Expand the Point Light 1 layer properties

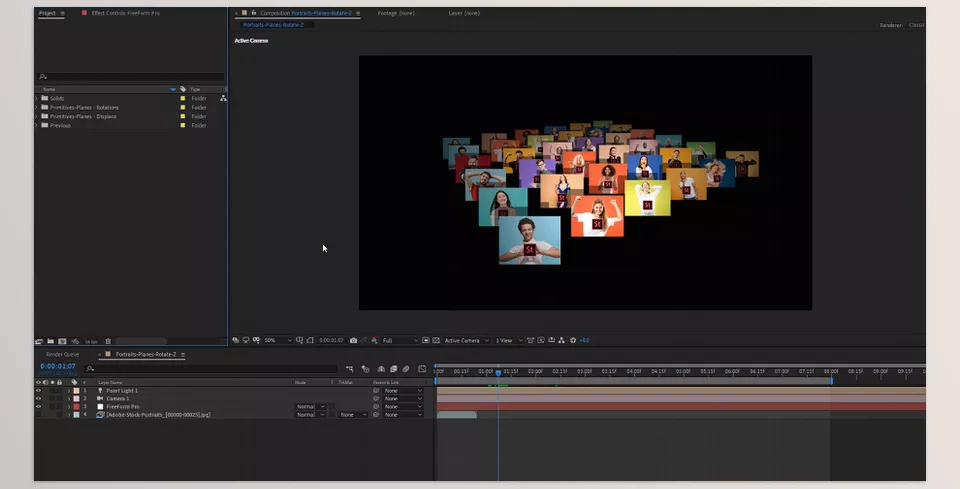tap(69, 390)
